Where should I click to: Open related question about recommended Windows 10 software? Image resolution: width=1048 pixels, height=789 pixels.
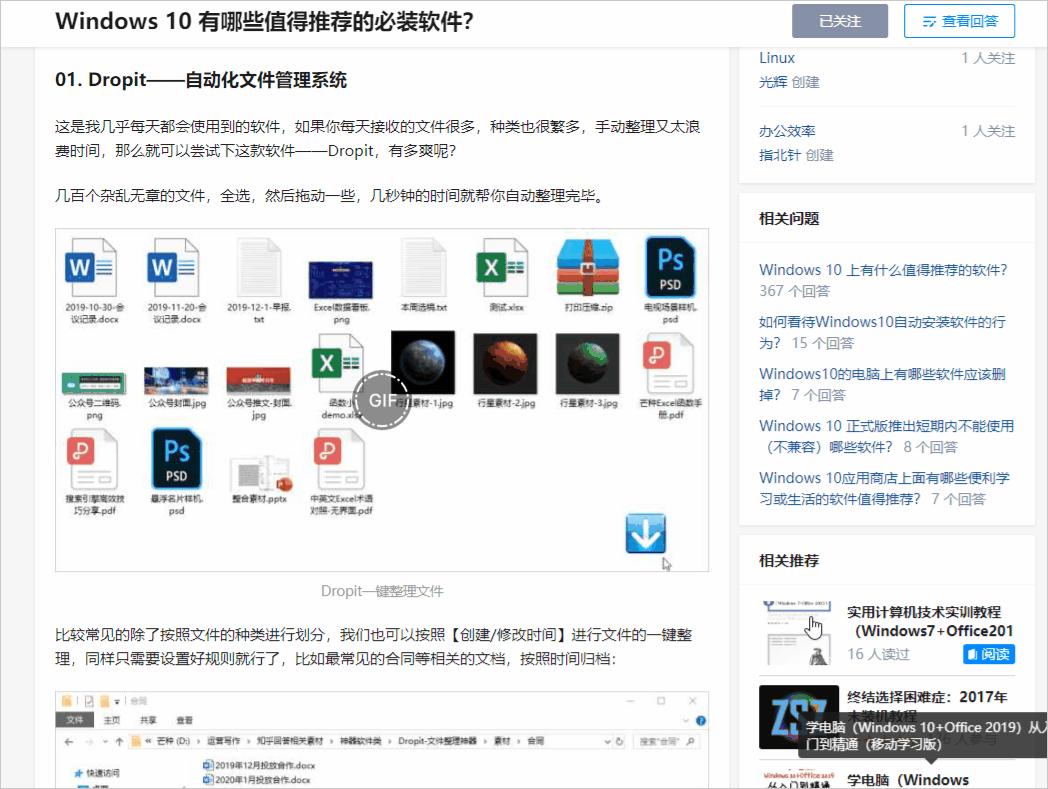883,270
